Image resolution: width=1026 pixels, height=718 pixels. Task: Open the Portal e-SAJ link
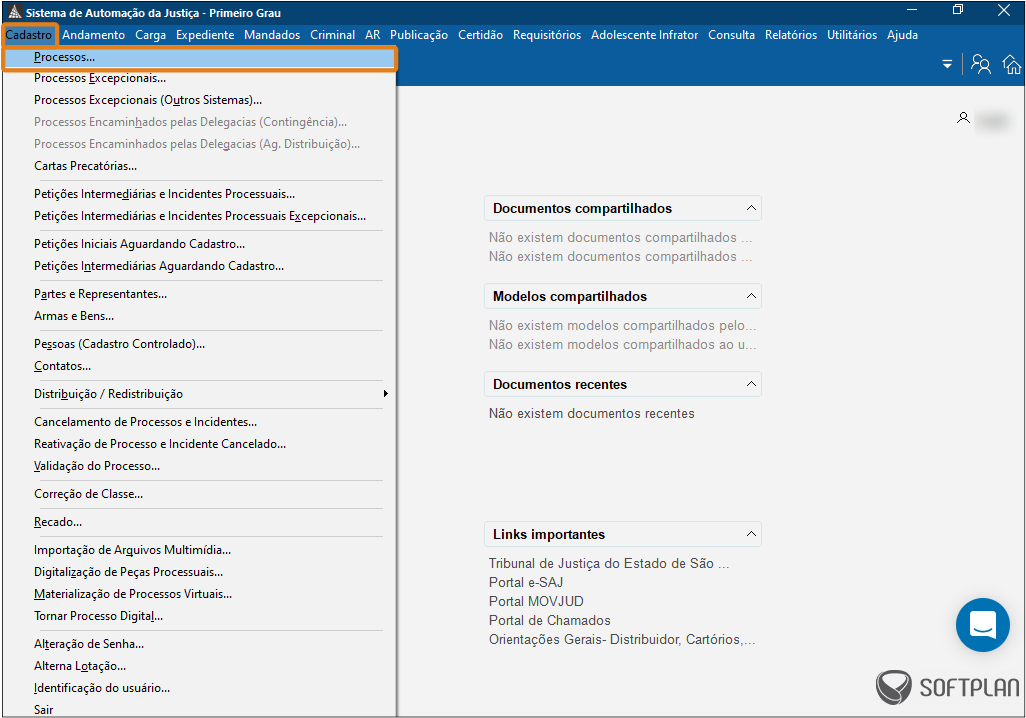[526, 583]
